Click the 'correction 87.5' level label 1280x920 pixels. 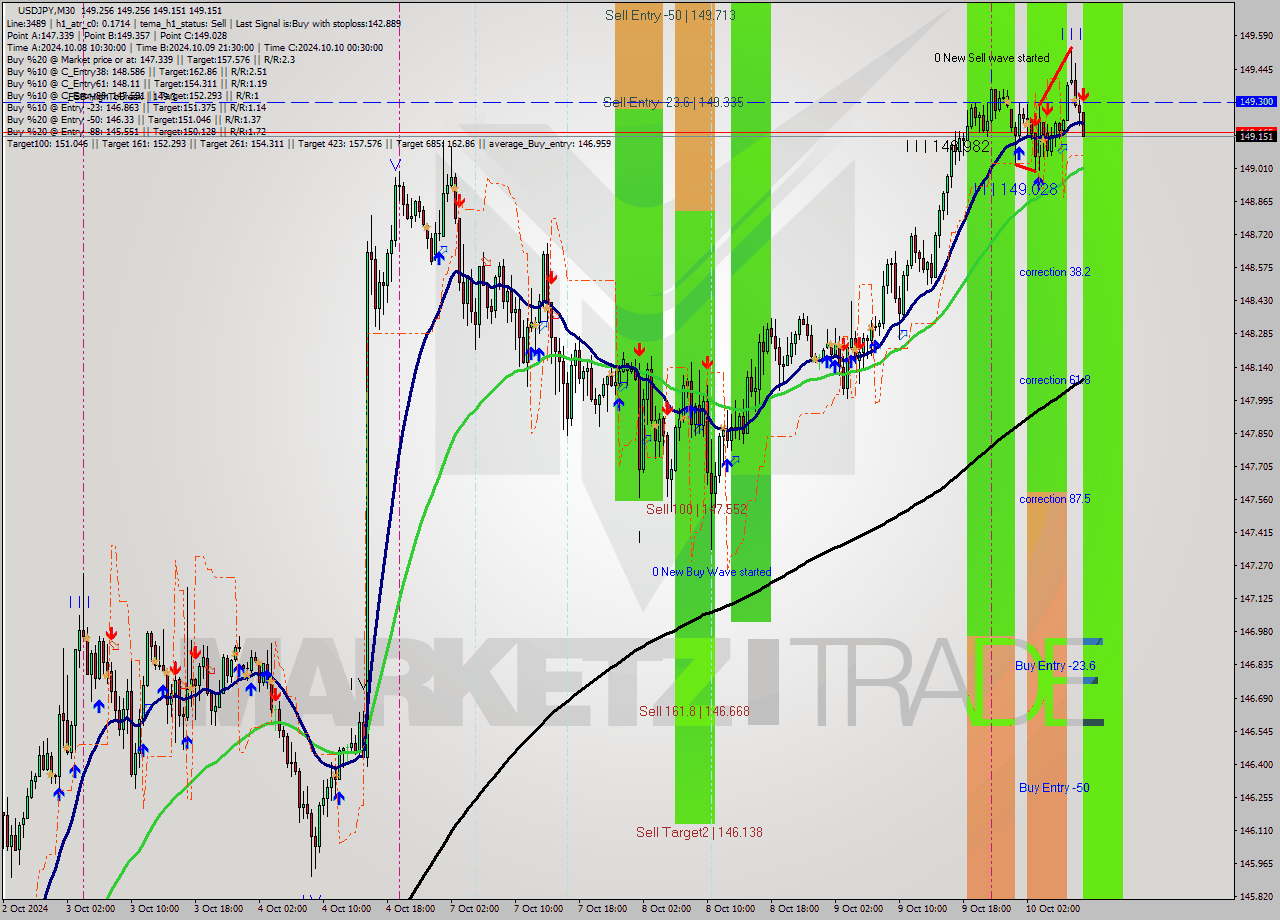1054,499
